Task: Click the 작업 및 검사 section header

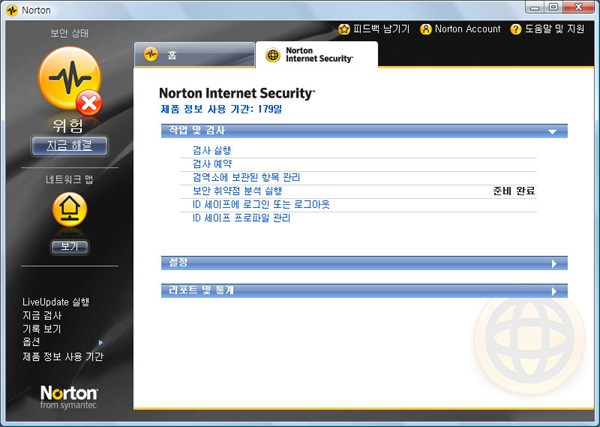Action: pyautogui.click(x=364, y=131)
